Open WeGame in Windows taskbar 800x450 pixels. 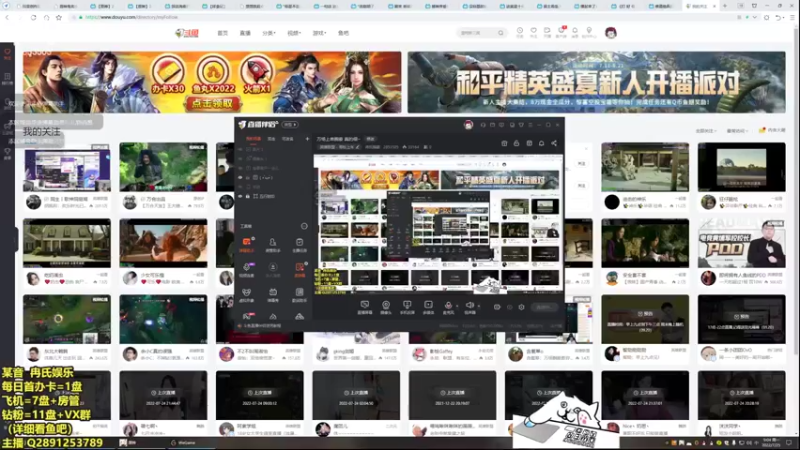click(x=183, y=443)
